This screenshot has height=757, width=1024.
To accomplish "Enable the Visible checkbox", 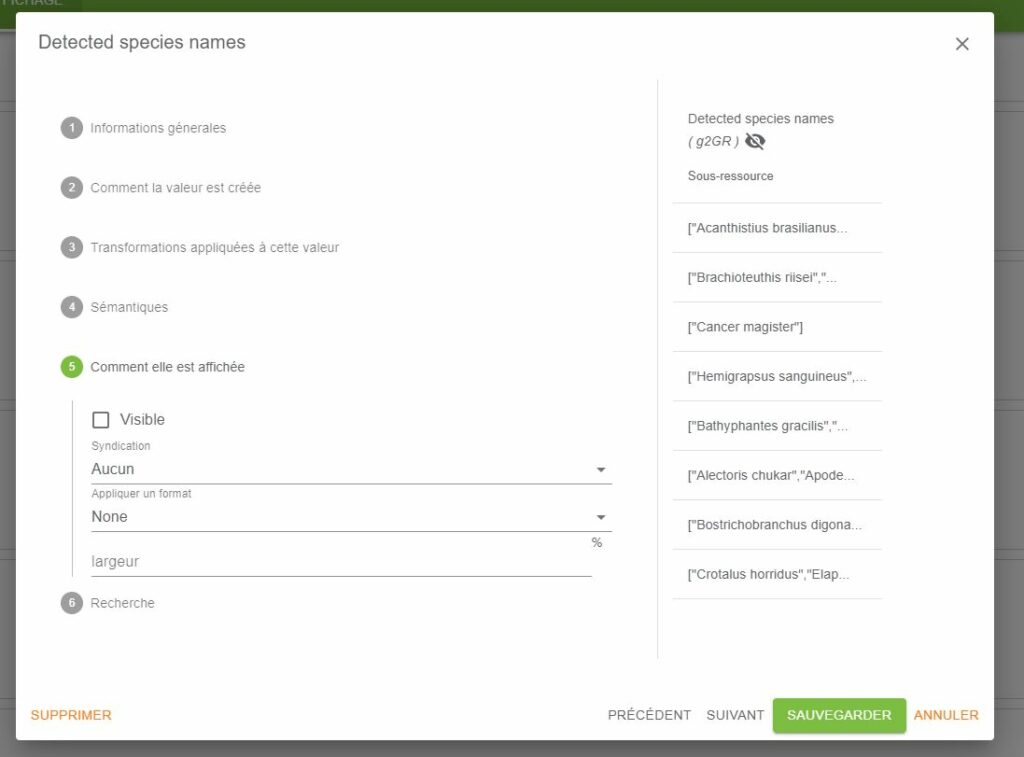I will [101, 419].
